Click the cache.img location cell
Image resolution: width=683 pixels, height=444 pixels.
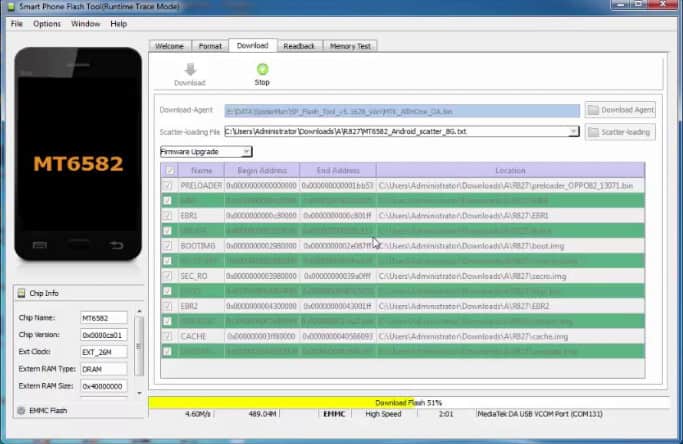tap(511, 336)
